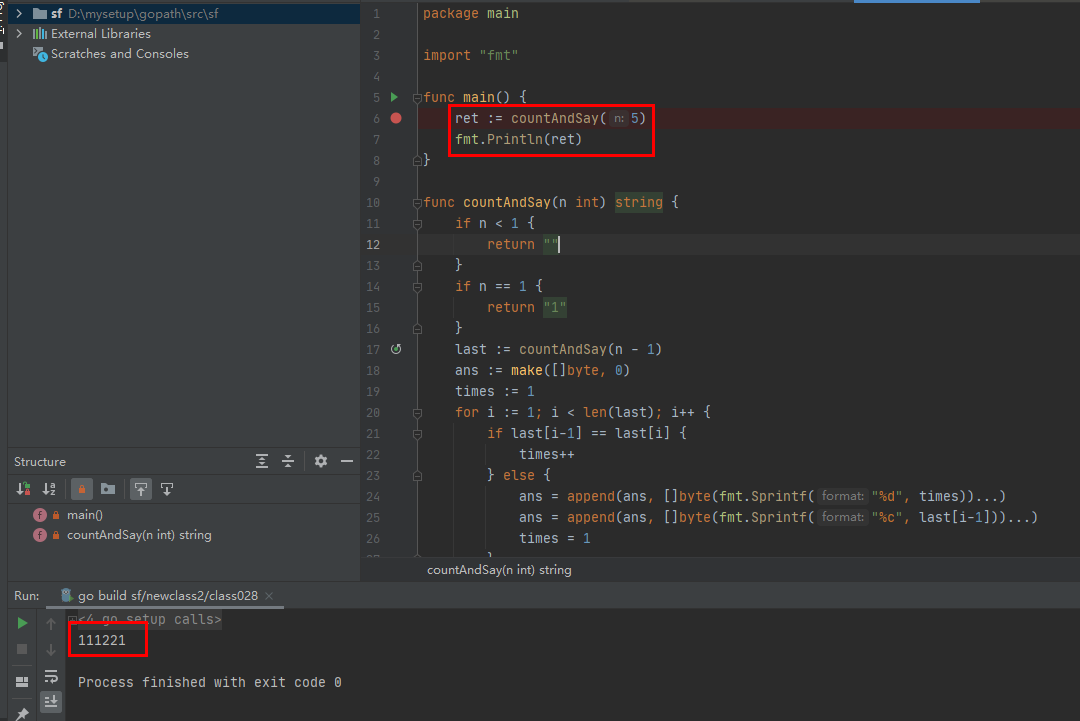Viewport: 1080px width, 721px height.
Task: Toggle scroll to end in Run console
Action: point(51,702)
